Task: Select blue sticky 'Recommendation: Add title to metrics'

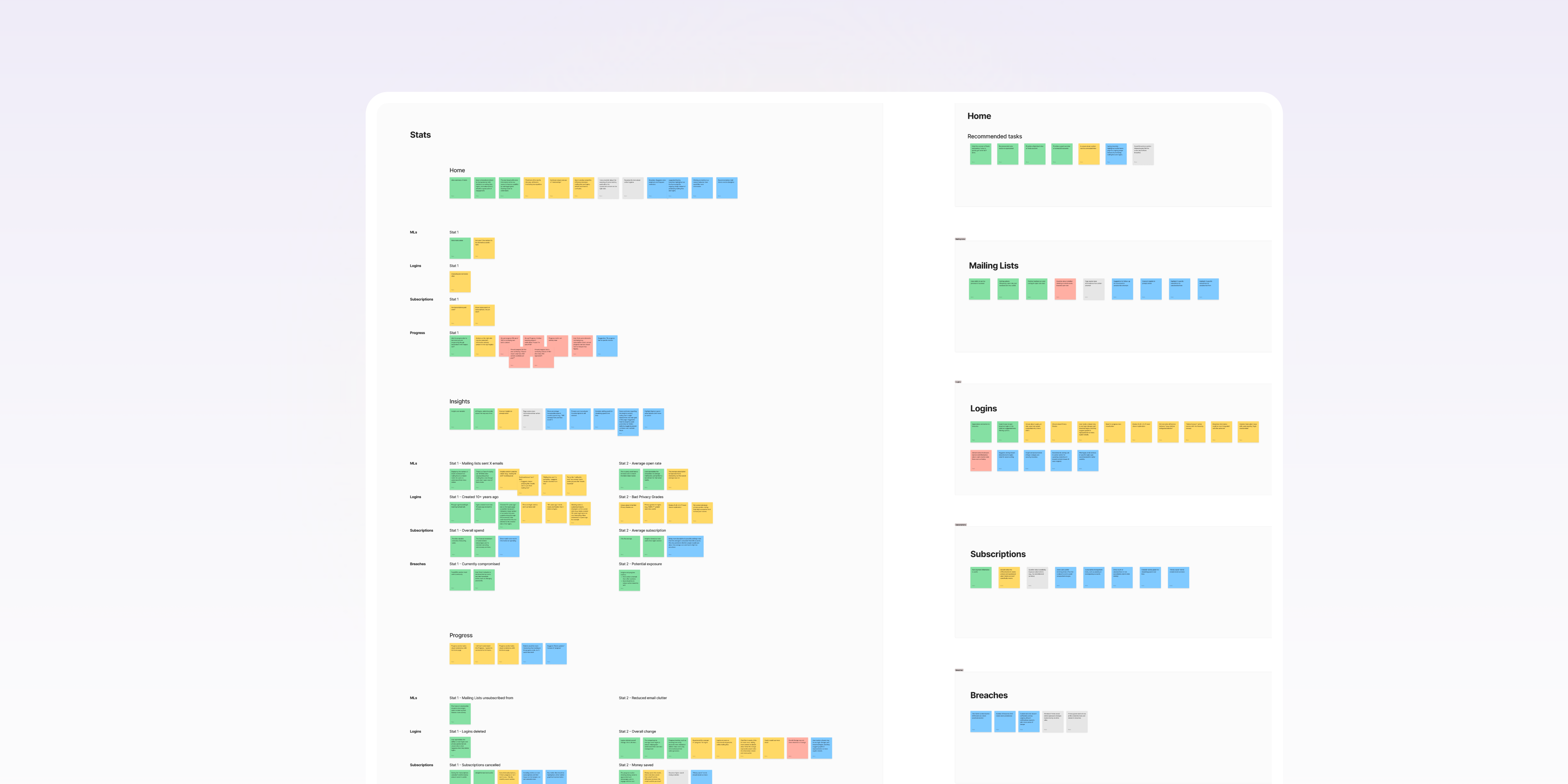Action: coord(727,188)
